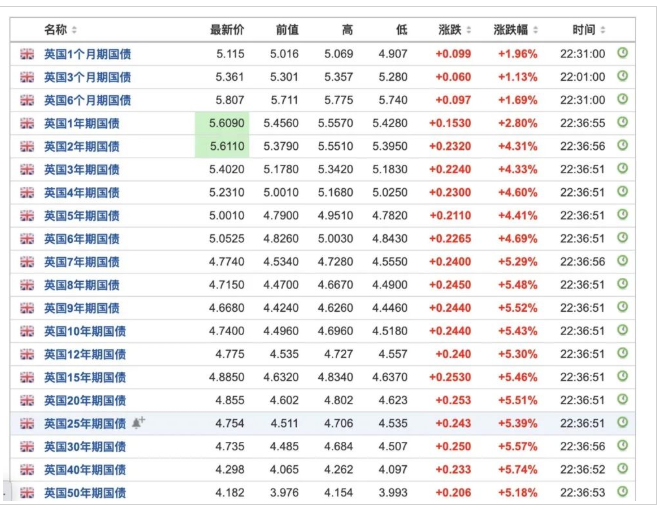
Task: Open the 英国20年期国债 link
Action: point(85,401)
